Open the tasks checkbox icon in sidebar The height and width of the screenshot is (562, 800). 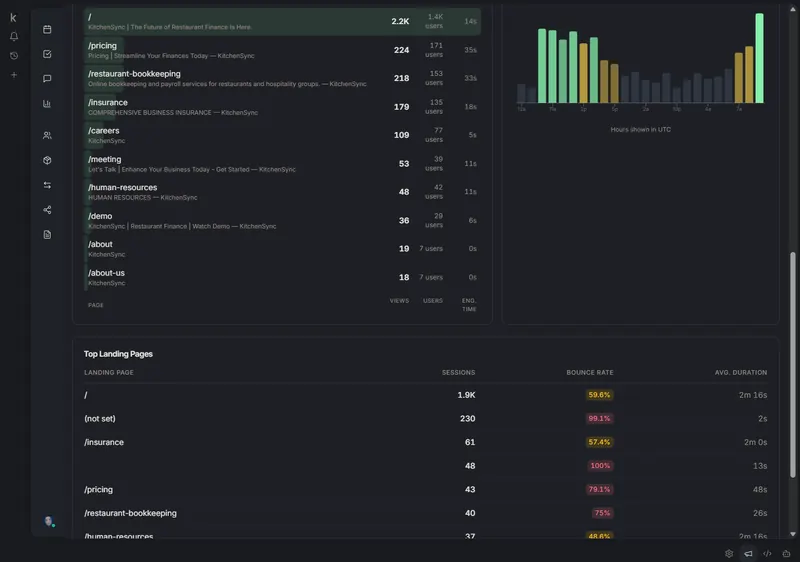(47, 54)
